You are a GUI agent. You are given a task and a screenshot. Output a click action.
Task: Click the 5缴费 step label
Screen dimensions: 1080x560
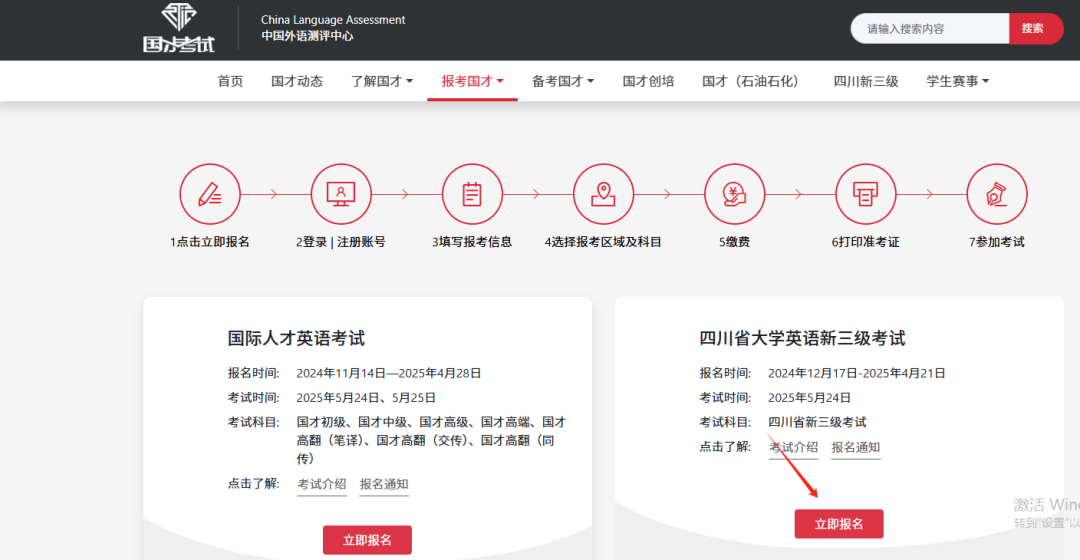point(734,242)
